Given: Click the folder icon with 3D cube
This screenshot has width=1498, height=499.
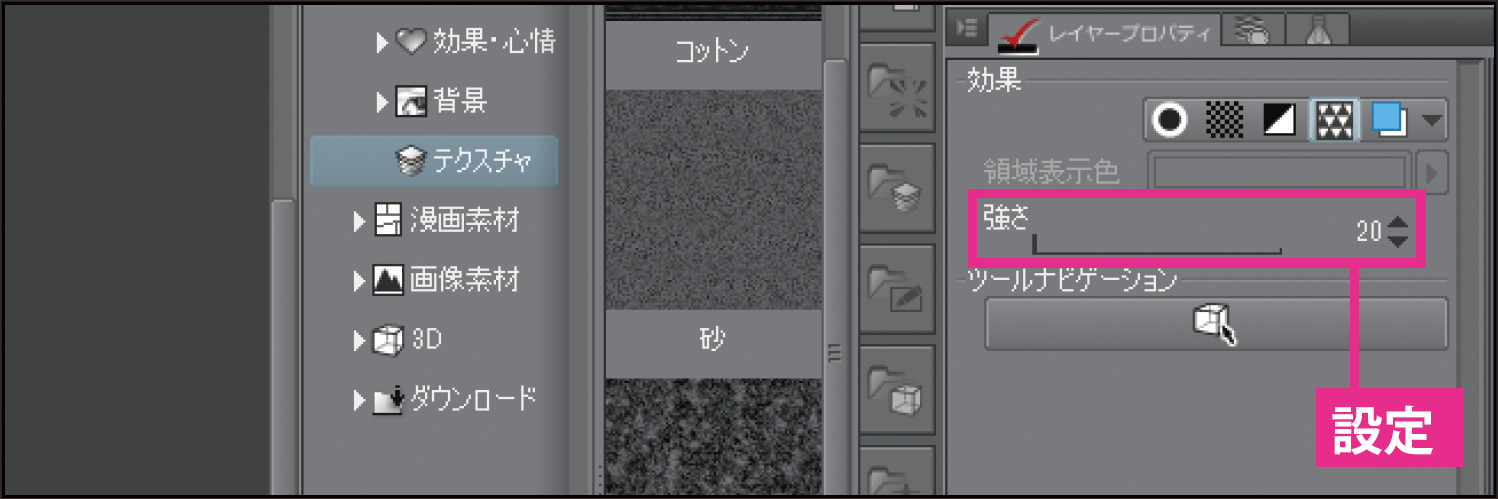Looking at the screenshot, I should (x=897, y=387).
